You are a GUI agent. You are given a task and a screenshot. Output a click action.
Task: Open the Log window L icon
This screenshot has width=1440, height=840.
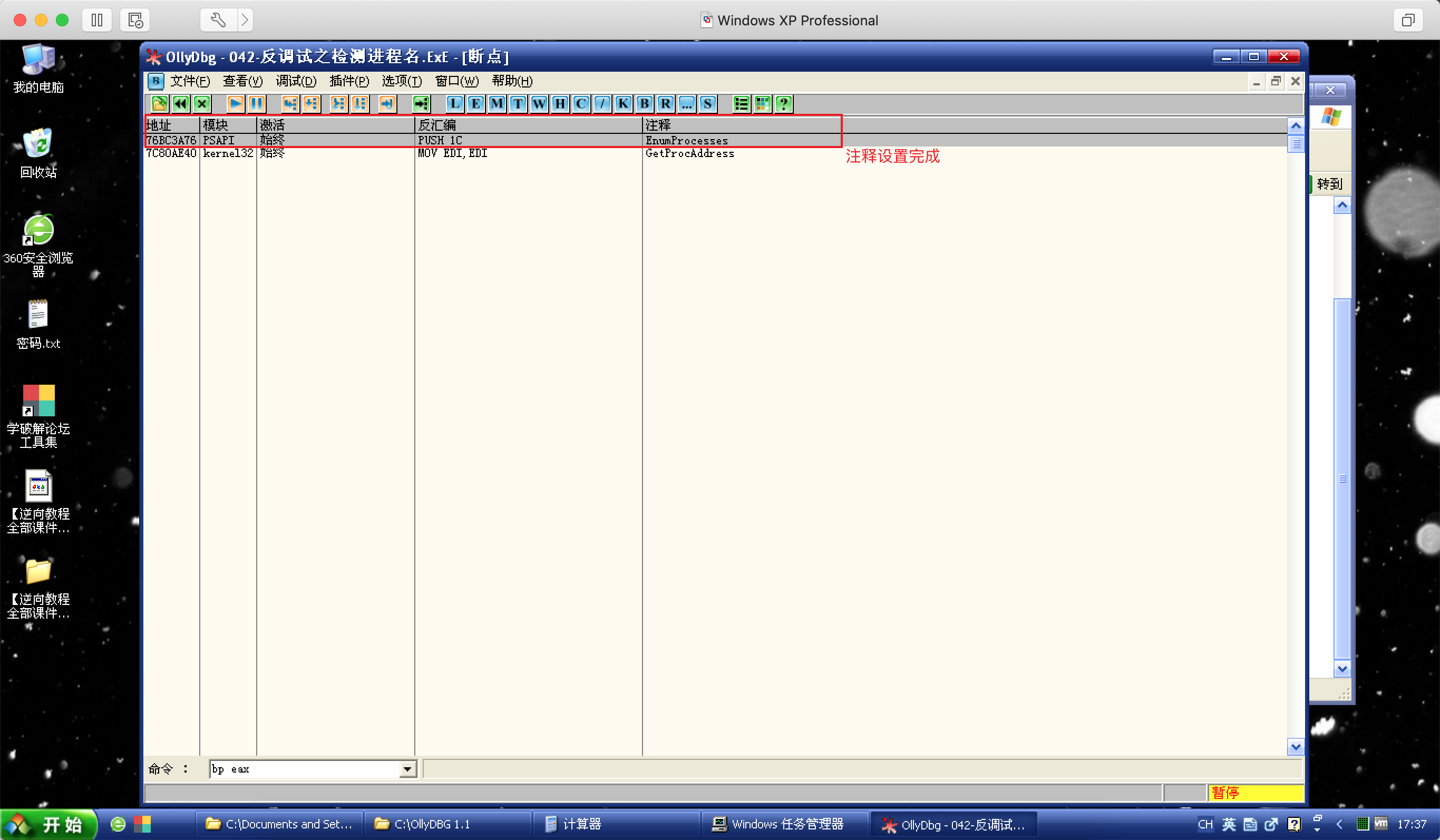tap(454, 103)
